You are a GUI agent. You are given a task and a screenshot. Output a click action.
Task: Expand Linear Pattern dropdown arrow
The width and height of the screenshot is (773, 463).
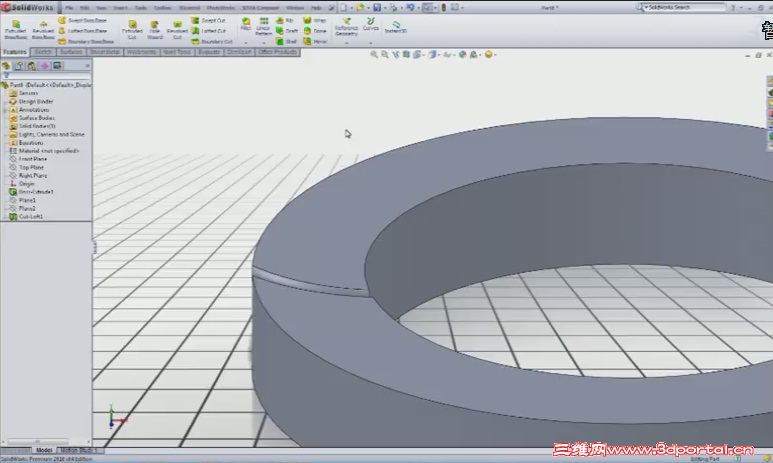tap(264, 43)
